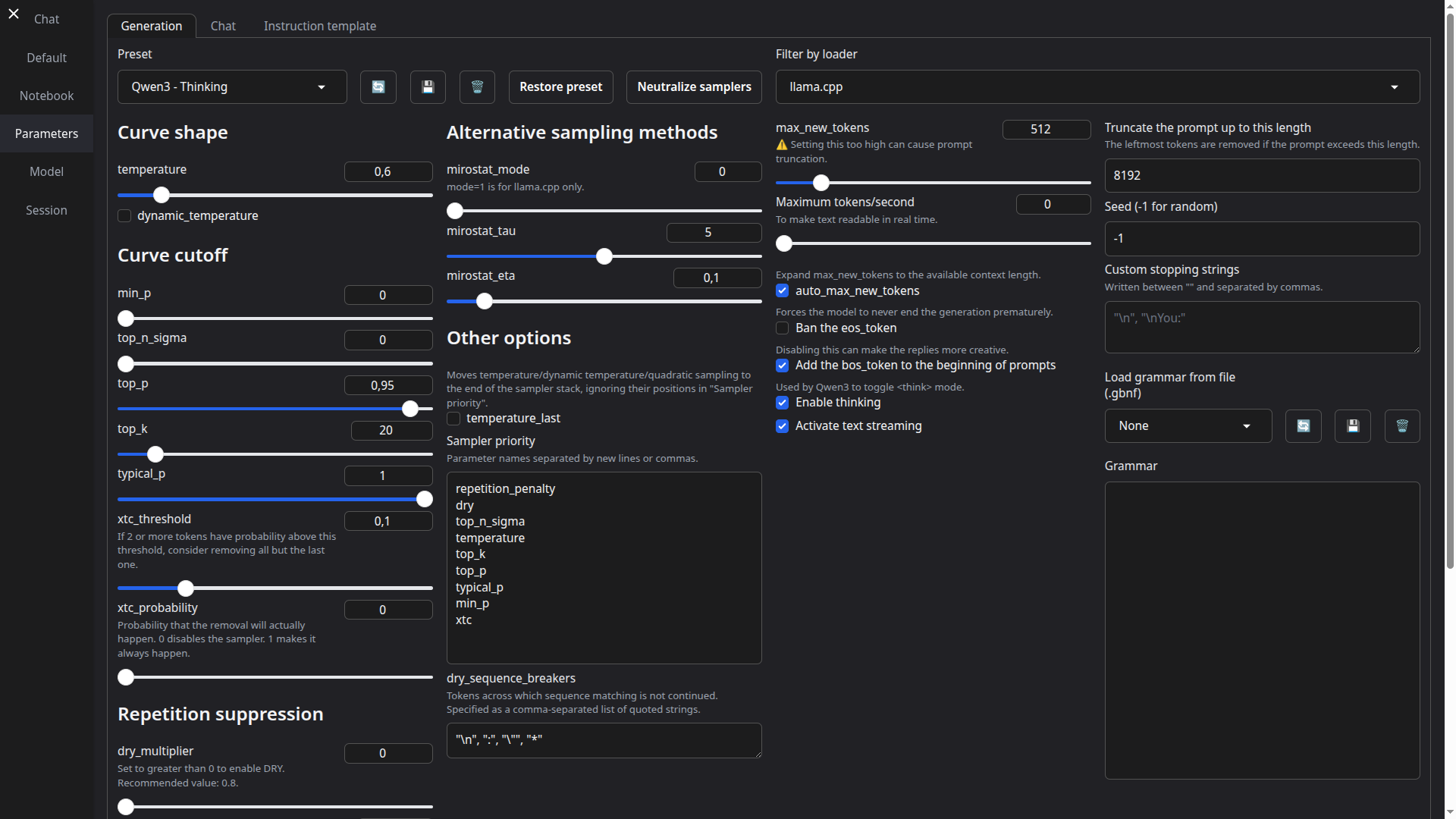Refresh the grammar file list icon
The width and height of the screenshot is (1456, 819).
pyautogui.click(x=1303, y=425)
